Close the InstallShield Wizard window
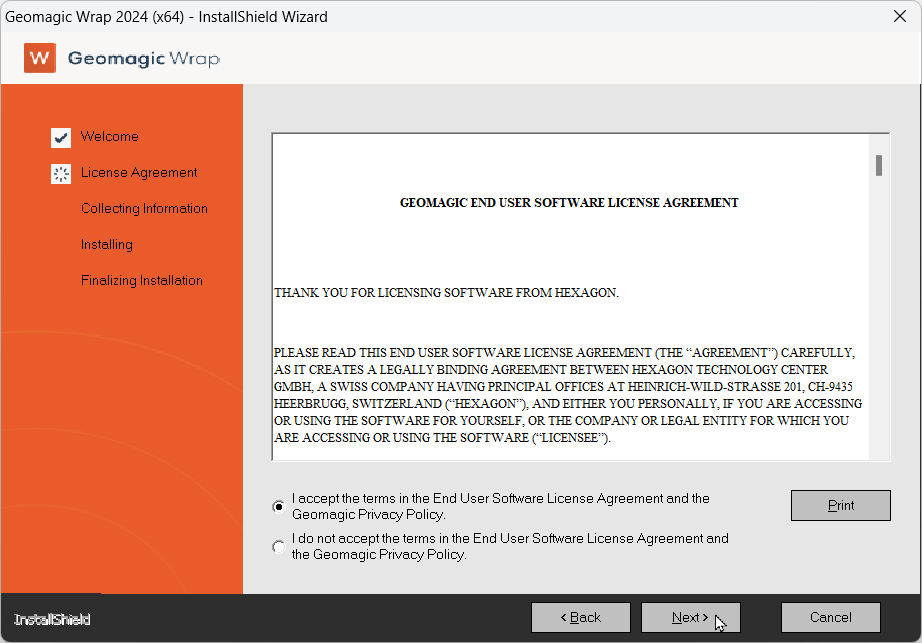The width and height of the screenshot is (922, 643). coord(899,16)
